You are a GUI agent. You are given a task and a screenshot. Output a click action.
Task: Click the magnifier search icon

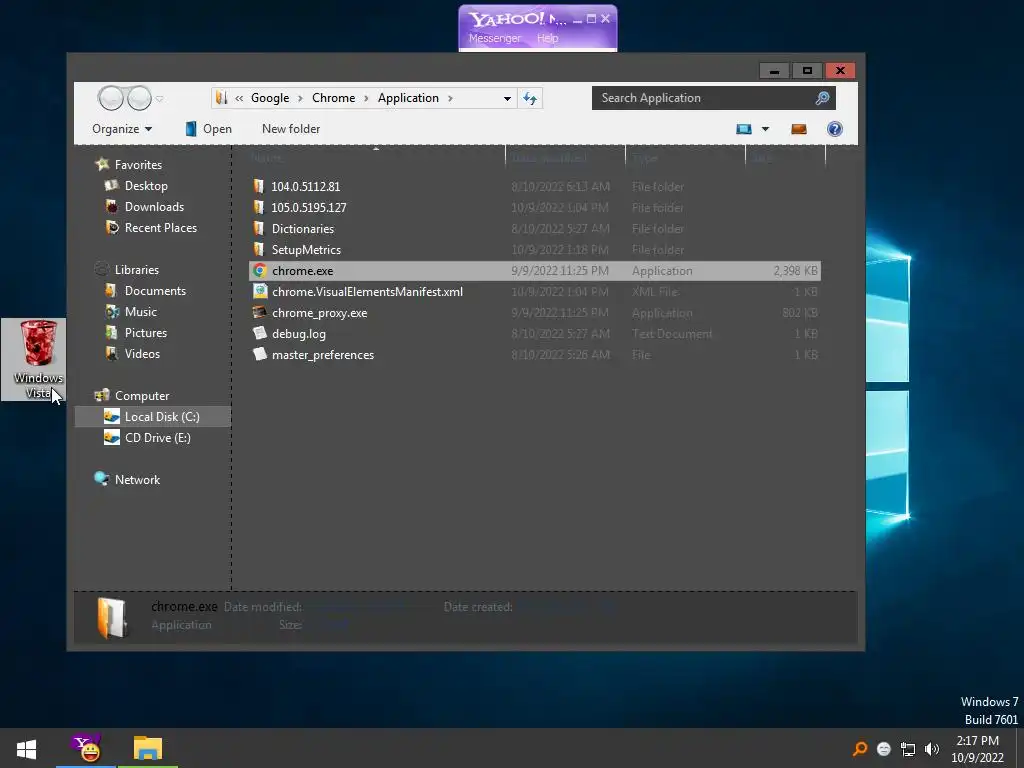[822, 98]
